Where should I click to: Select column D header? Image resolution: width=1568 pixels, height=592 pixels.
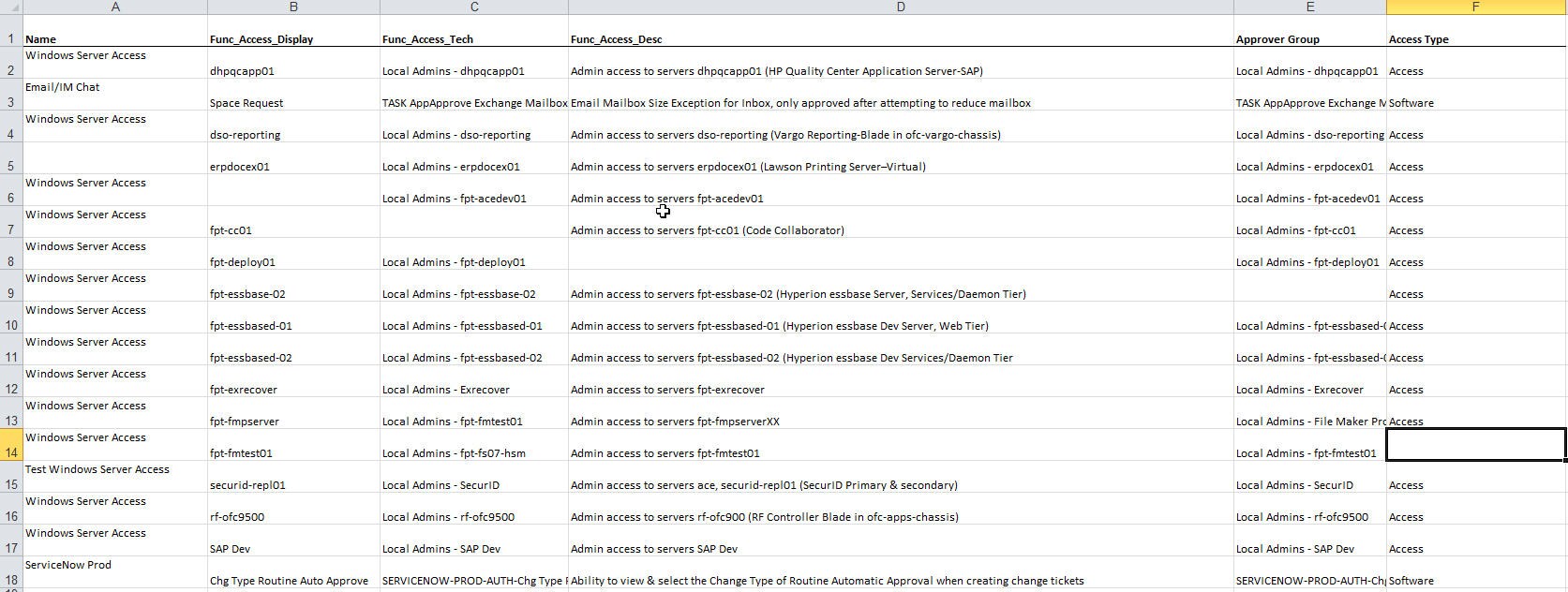click(x=901, y=7)
